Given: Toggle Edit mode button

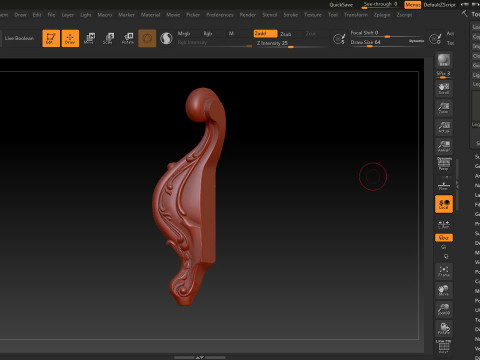Looking at the screenshot, I should click(x=51, y=38).
